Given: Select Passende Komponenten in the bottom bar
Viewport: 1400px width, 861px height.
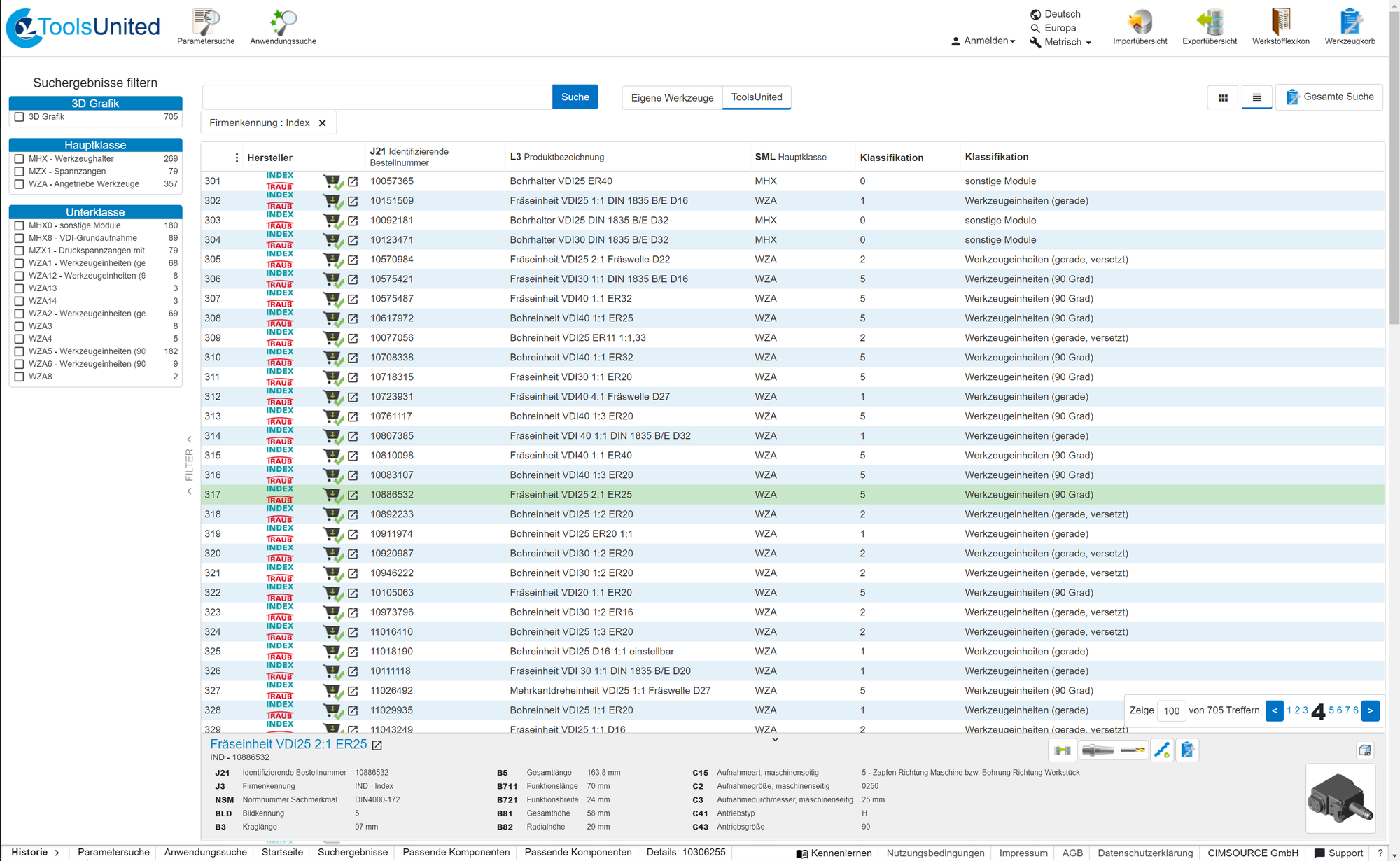Looking at the screenshot, I should click(x=456, y=852).
